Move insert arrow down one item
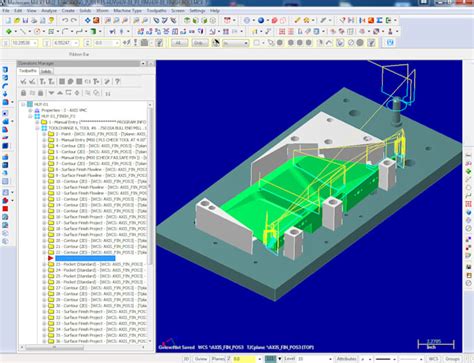The height and width of the screenshot is (363, 474). tap(51, 93)
